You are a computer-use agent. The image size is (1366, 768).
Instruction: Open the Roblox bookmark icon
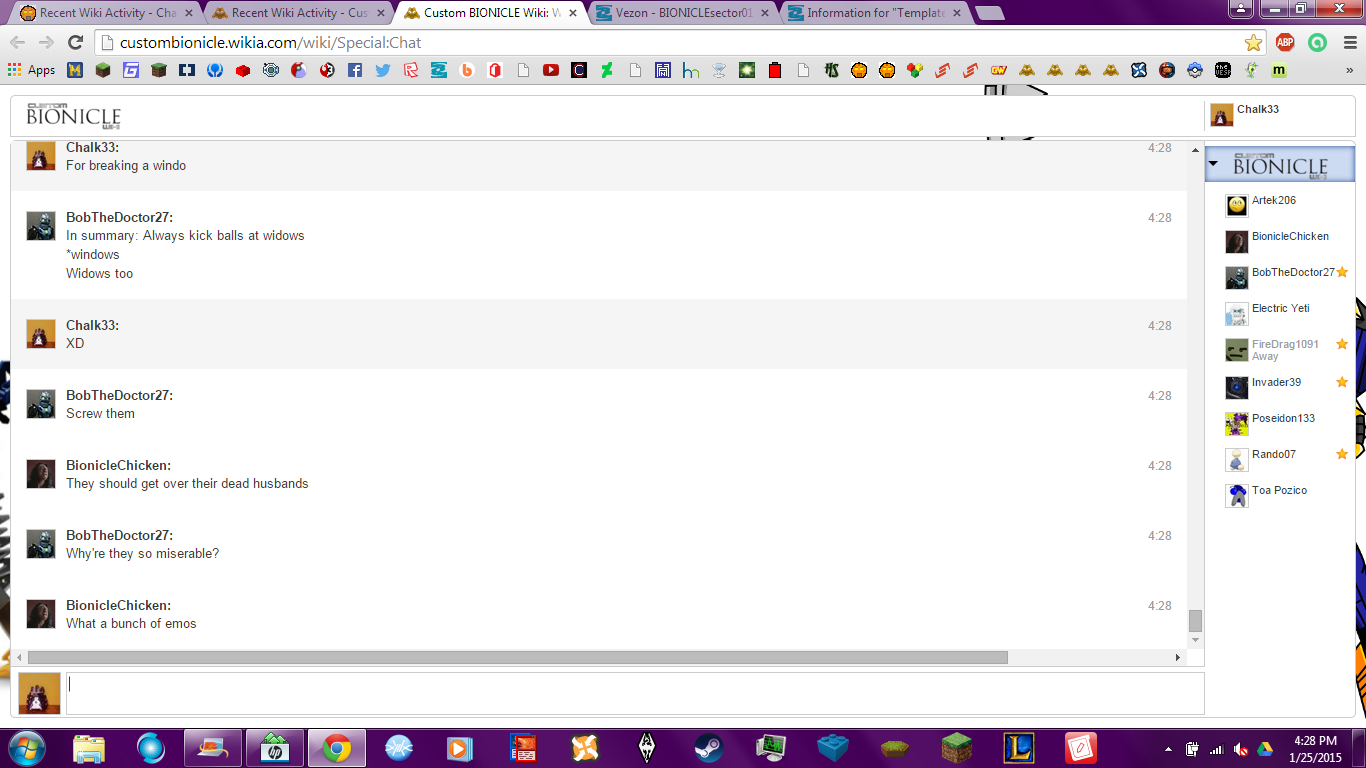411,70
